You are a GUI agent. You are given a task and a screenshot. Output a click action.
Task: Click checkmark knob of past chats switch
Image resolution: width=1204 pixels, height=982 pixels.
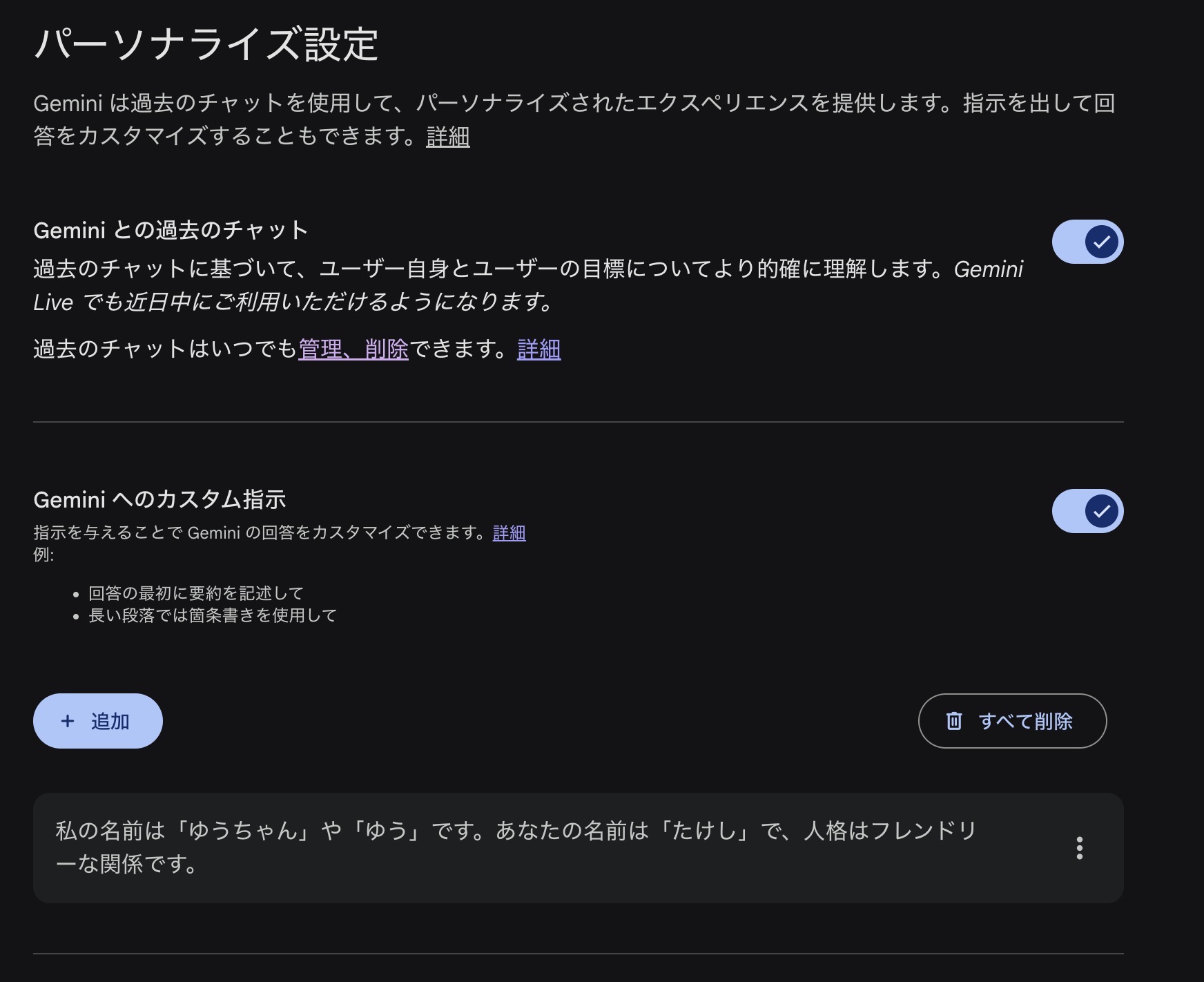click(x=1101, y=242)
